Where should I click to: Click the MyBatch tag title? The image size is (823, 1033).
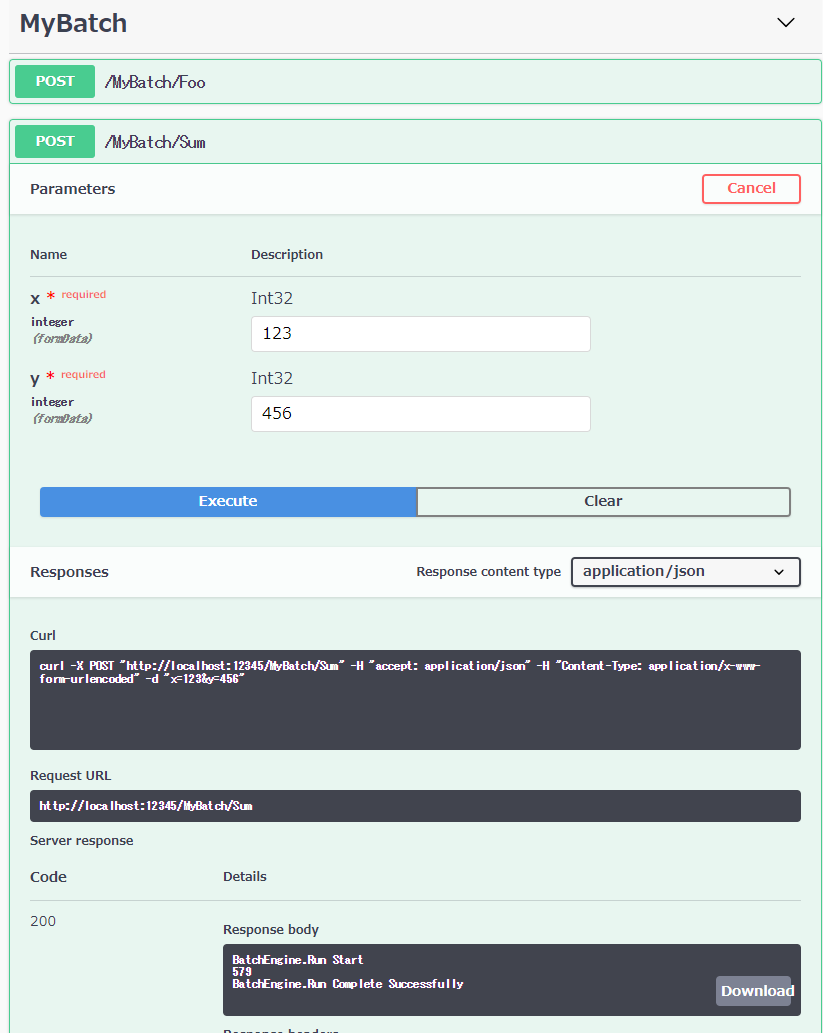pyautogui.click(x=73, y=23)
